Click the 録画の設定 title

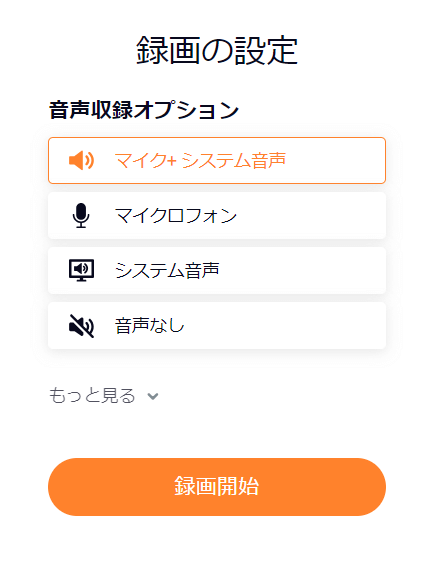[x=217, y=50]
